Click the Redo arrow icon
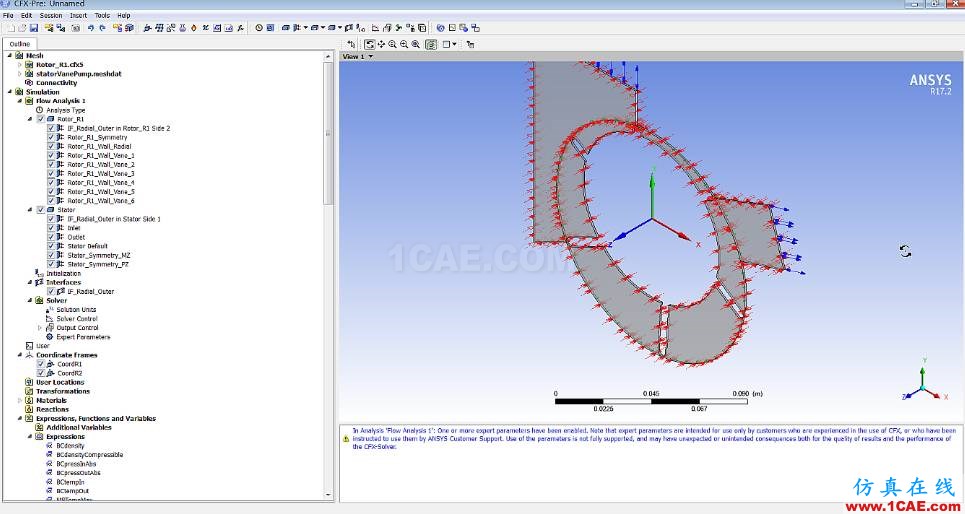Viewport: 965px width, 514px height. click(x=102, y=28)
